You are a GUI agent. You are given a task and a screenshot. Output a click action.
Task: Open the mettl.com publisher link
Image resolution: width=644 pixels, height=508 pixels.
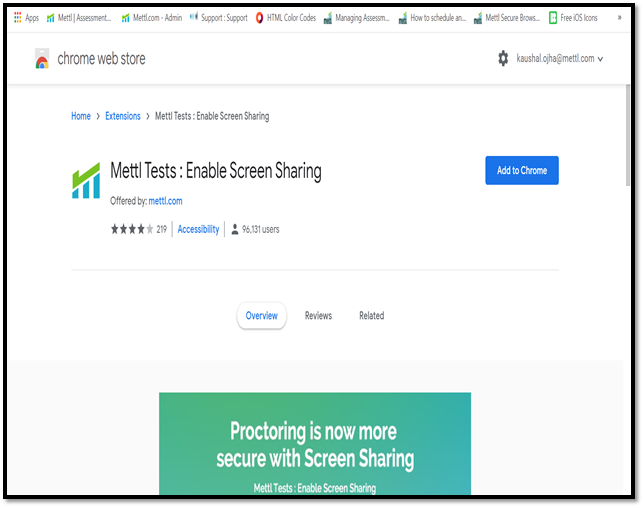point(165,201)
